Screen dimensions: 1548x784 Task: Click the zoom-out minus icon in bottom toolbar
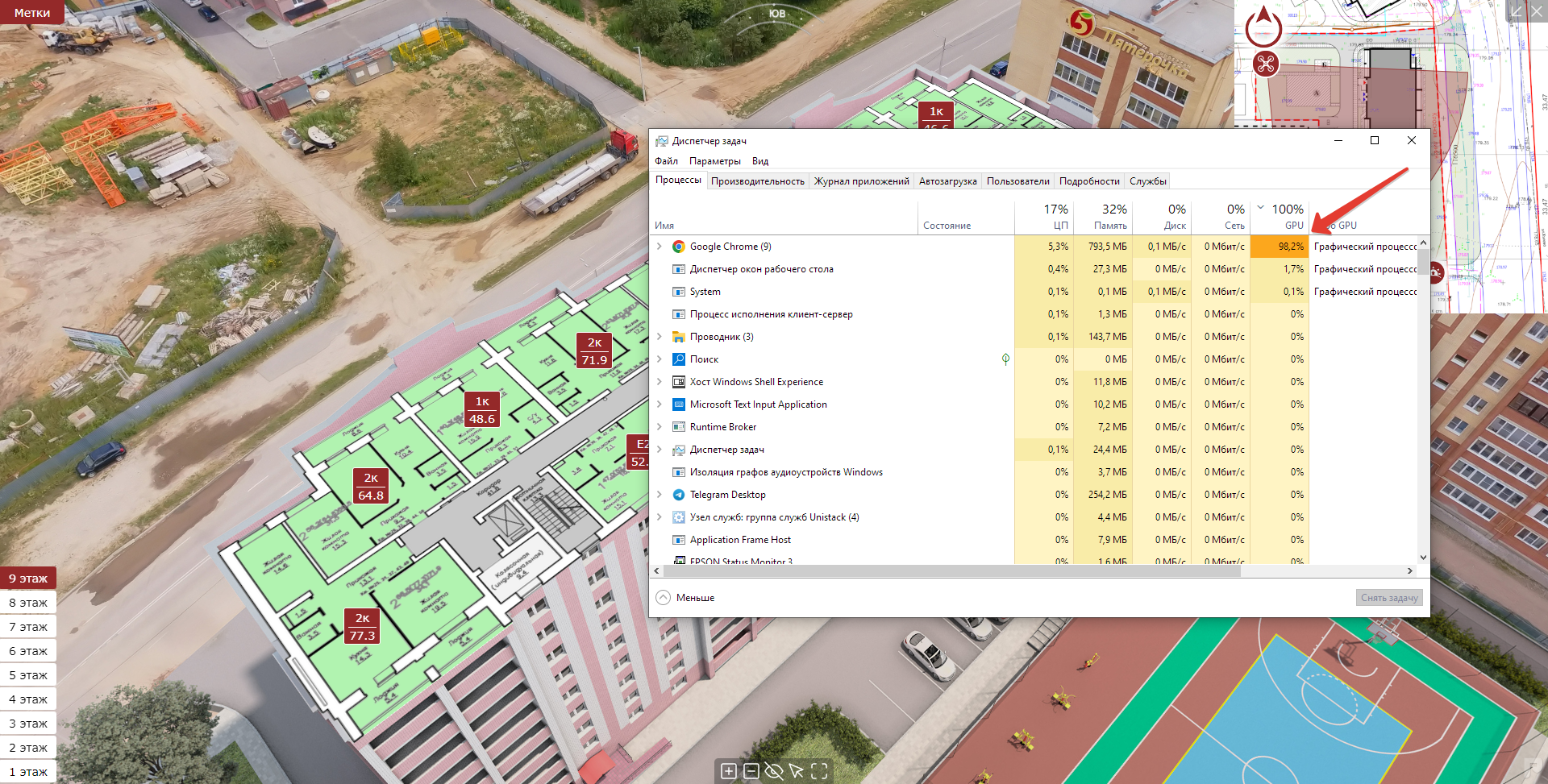click(x=751, y=771)
